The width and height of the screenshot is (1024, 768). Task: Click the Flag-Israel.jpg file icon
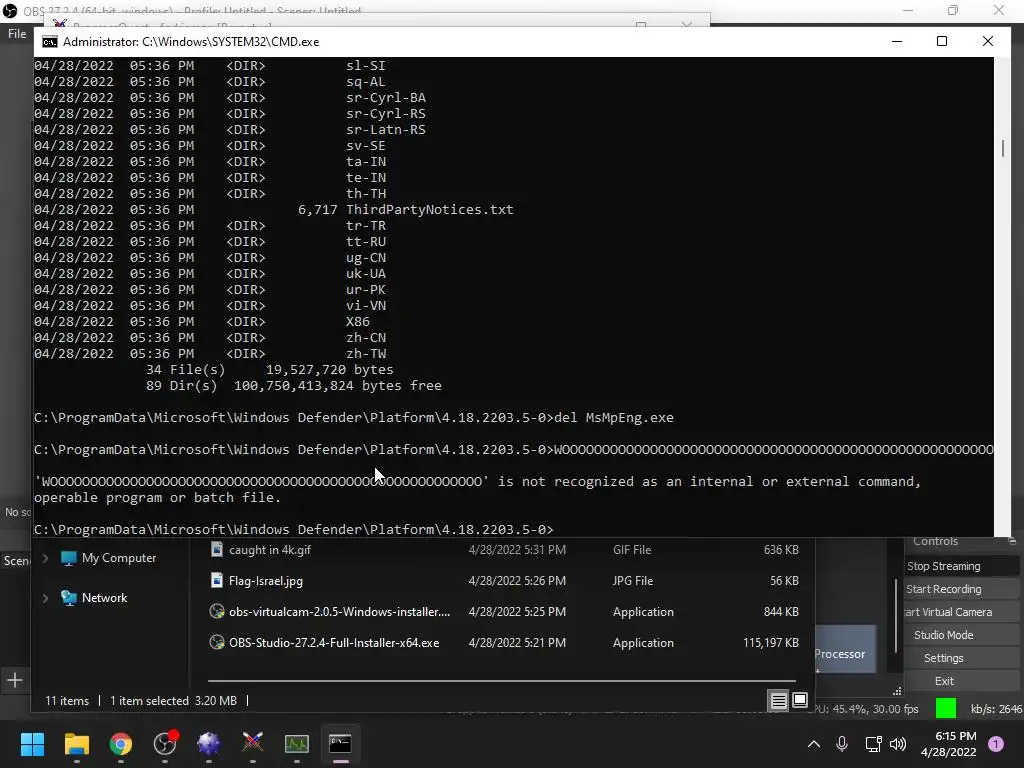(217, 581)
